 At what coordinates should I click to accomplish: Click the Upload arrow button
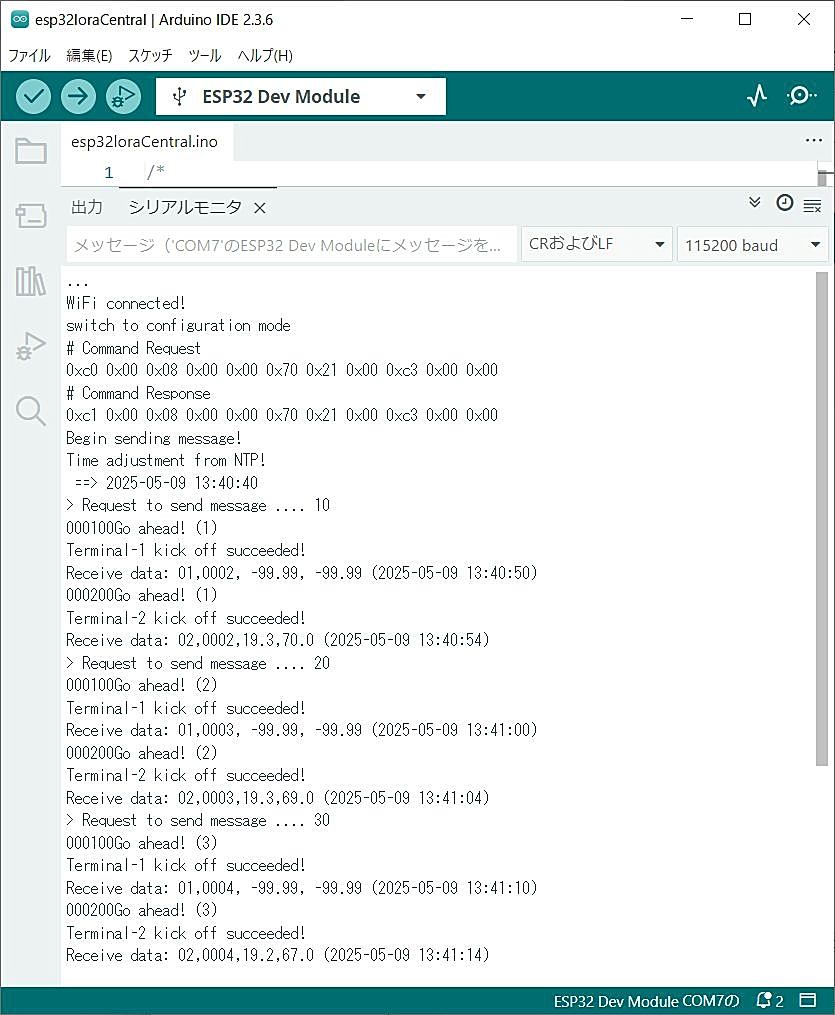pos(78,96)
